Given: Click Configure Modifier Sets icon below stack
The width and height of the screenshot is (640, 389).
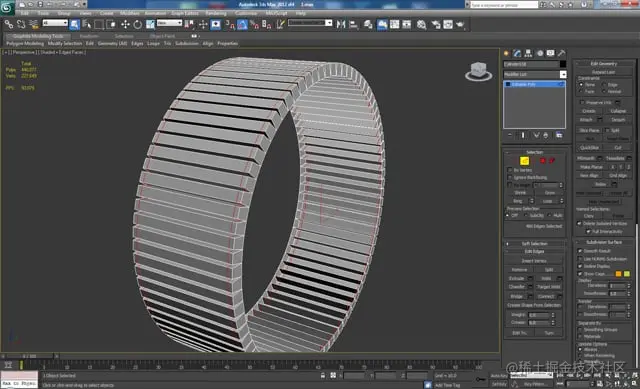Looking at the screenshot, I should [x=559, y=135].
